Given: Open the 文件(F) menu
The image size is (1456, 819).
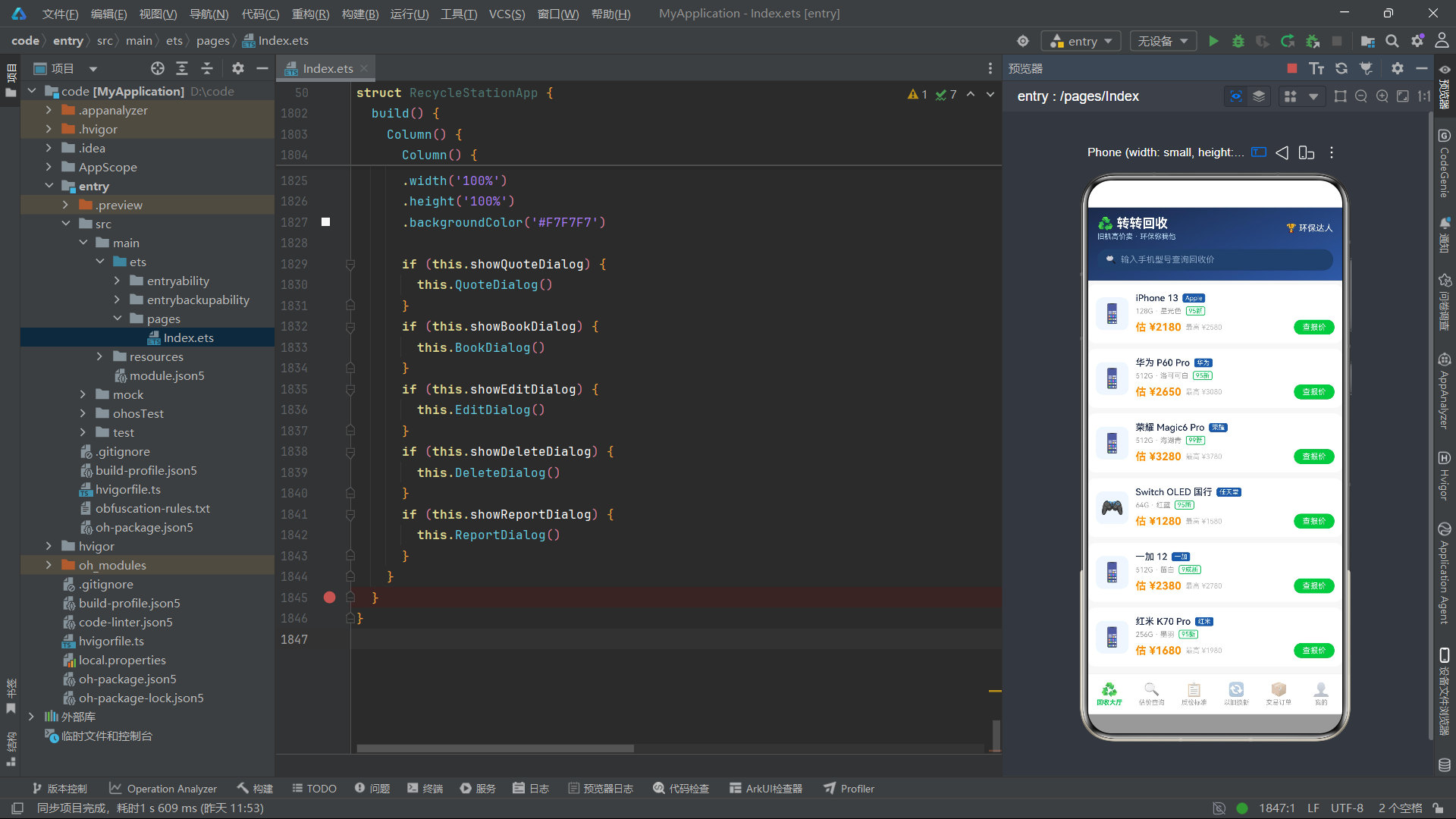Looking at the screenshot, I should [60, 14].
